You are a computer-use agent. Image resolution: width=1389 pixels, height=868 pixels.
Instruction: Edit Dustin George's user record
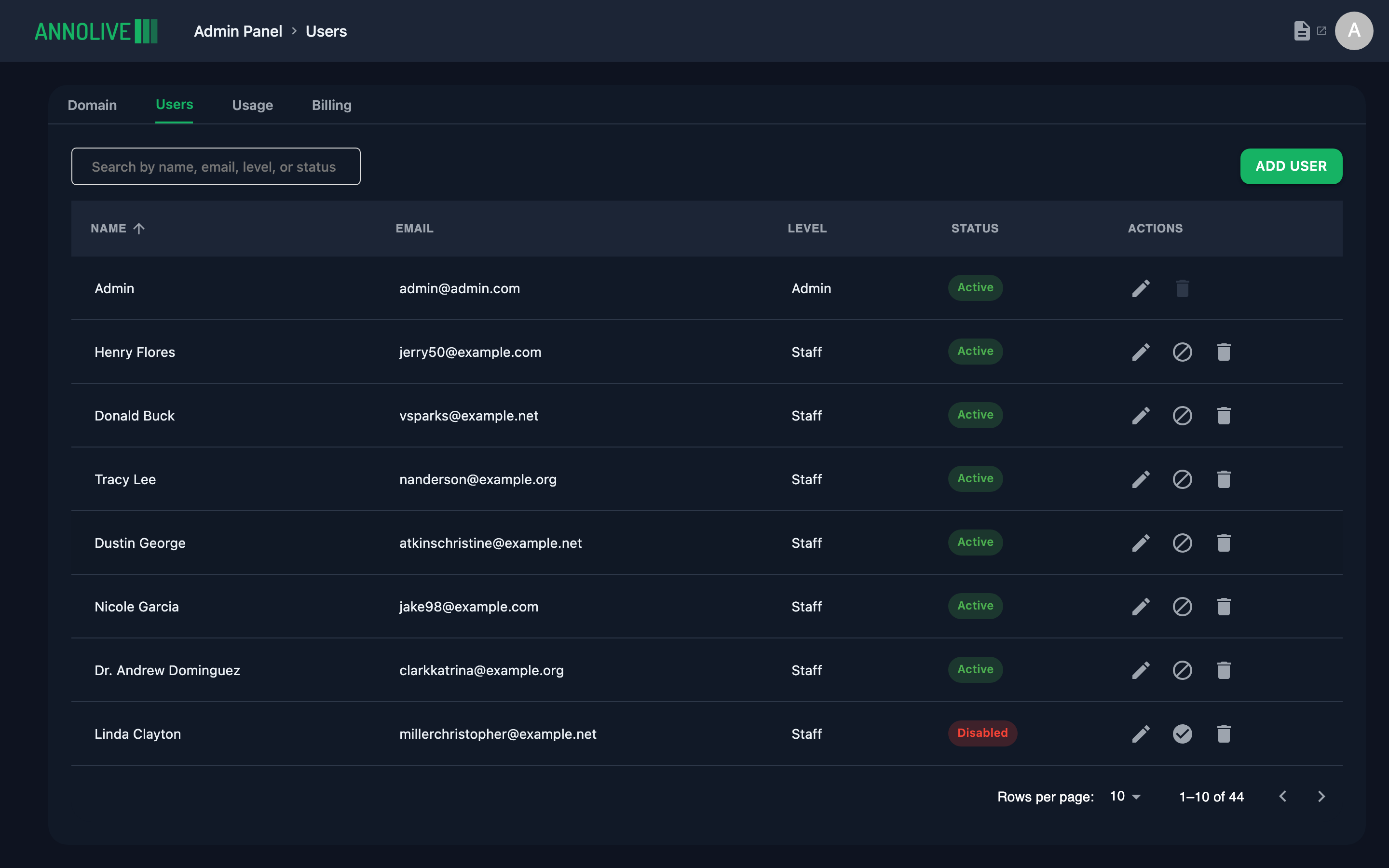[x=1141, y=543]
